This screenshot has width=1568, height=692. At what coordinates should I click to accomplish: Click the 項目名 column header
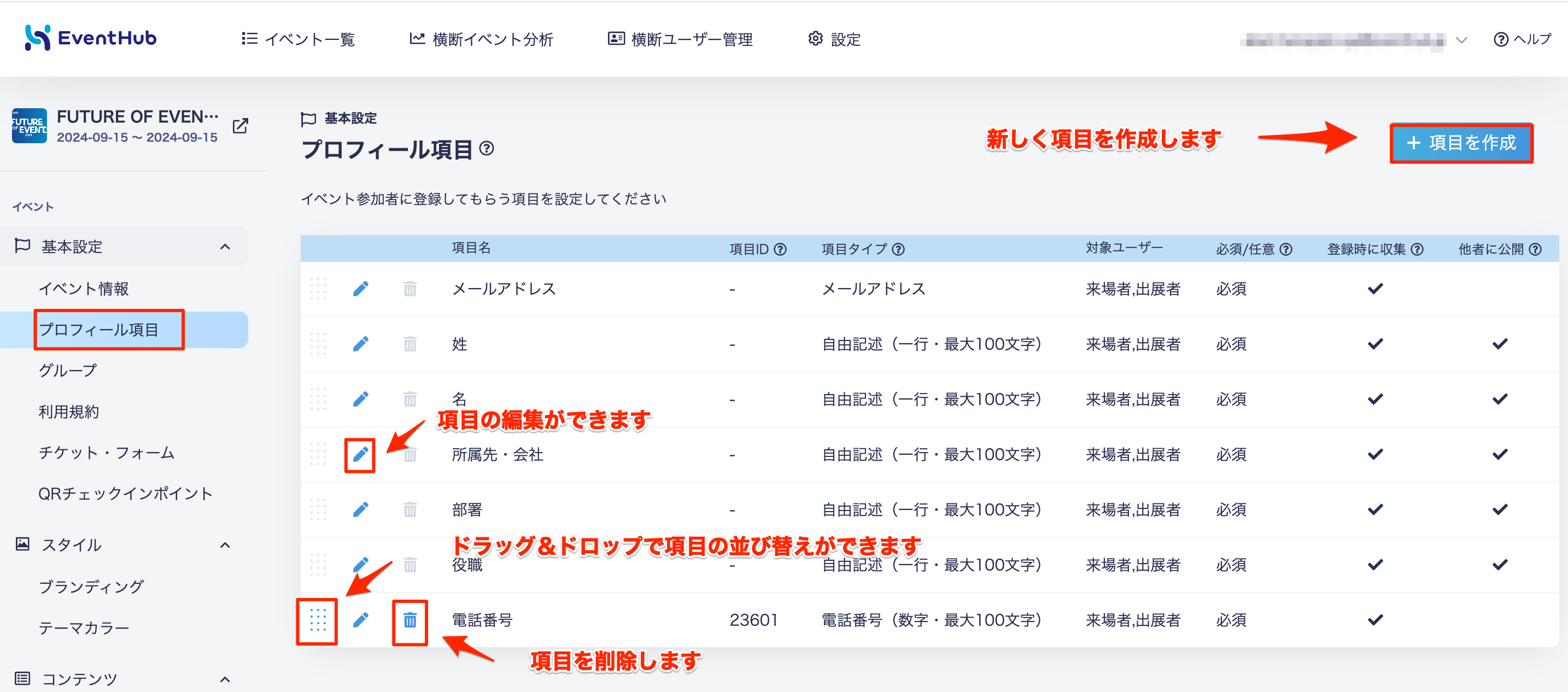pos(471,248)
